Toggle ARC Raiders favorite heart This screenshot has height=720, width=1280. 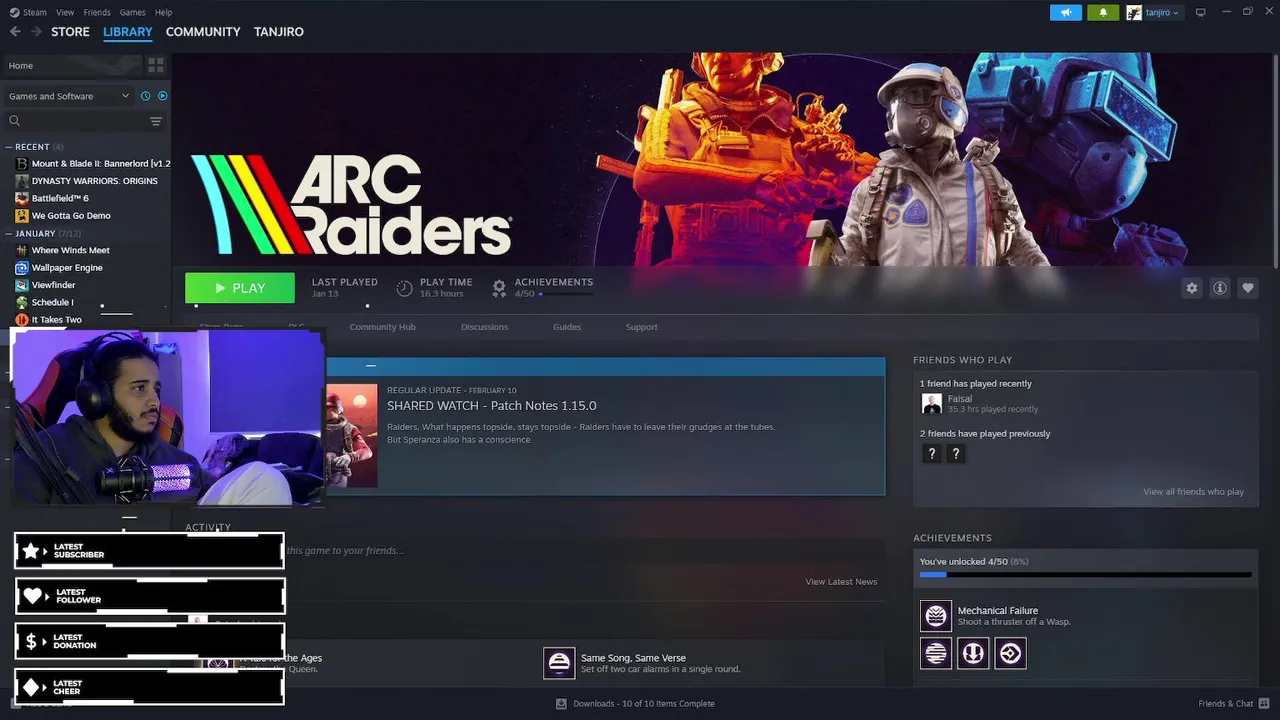click(x=1248, y=288)
